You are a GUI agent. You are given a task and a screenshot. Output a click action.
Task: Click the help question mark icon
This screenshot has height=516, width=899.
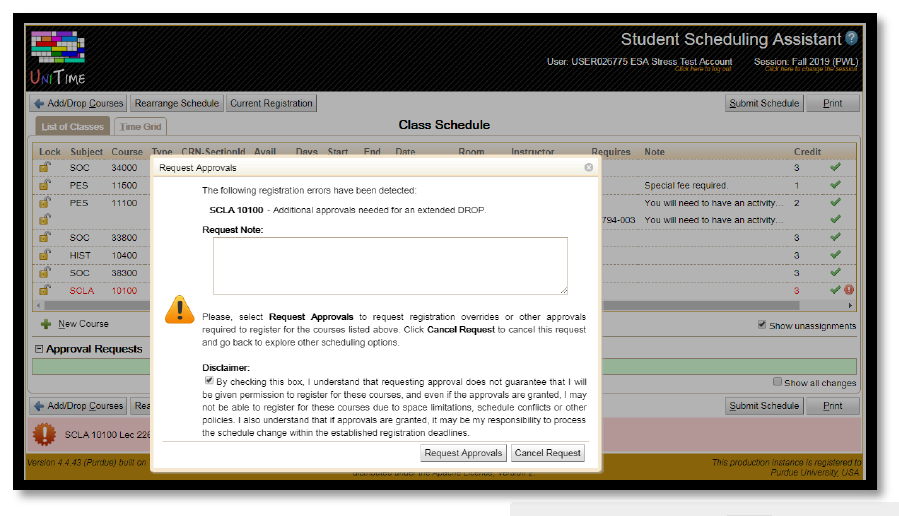[x=851, y=39]
